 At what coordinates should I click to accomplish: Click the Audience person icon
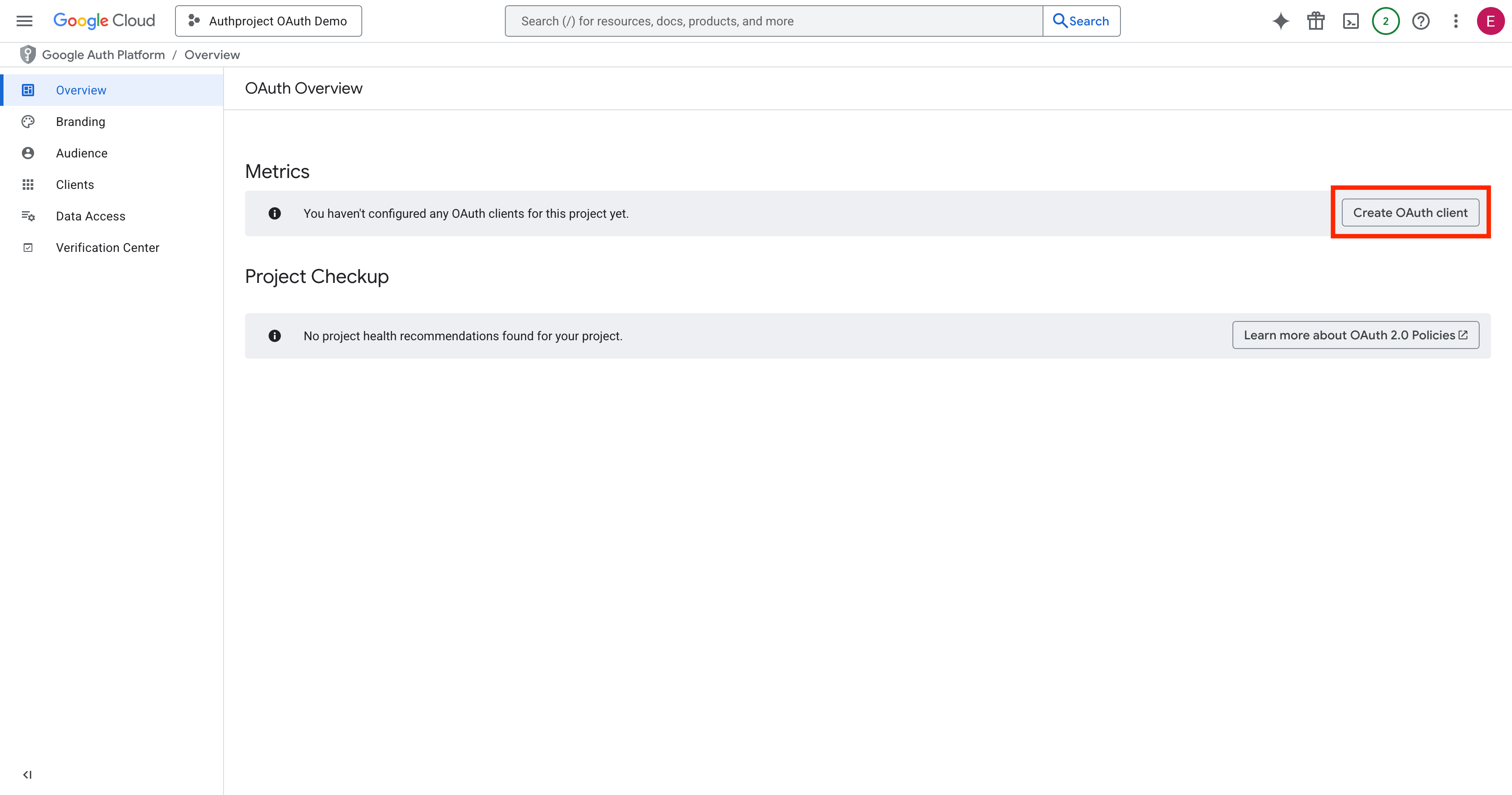click(x=28, y=153)
